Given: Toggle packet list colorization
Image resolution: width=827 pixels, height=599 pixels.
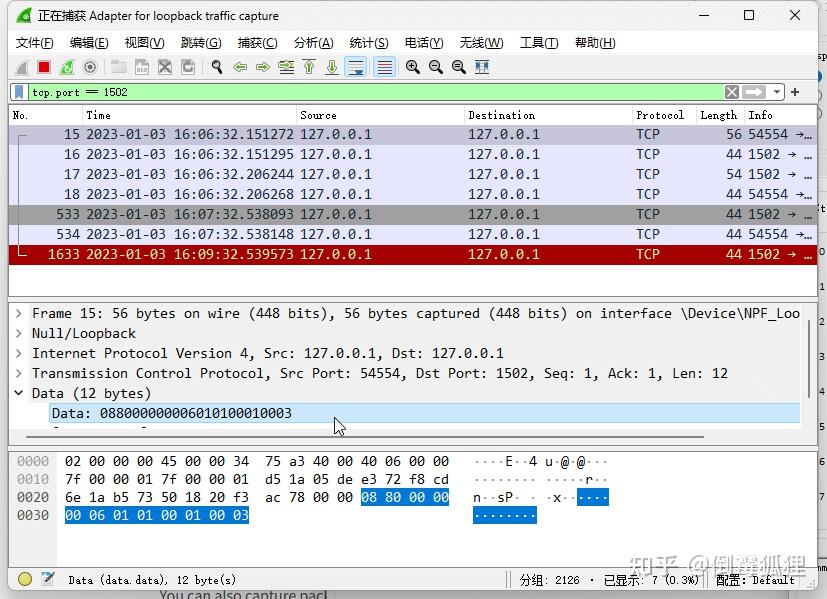Looking at the screenshot, I should (x=384, y=67).
